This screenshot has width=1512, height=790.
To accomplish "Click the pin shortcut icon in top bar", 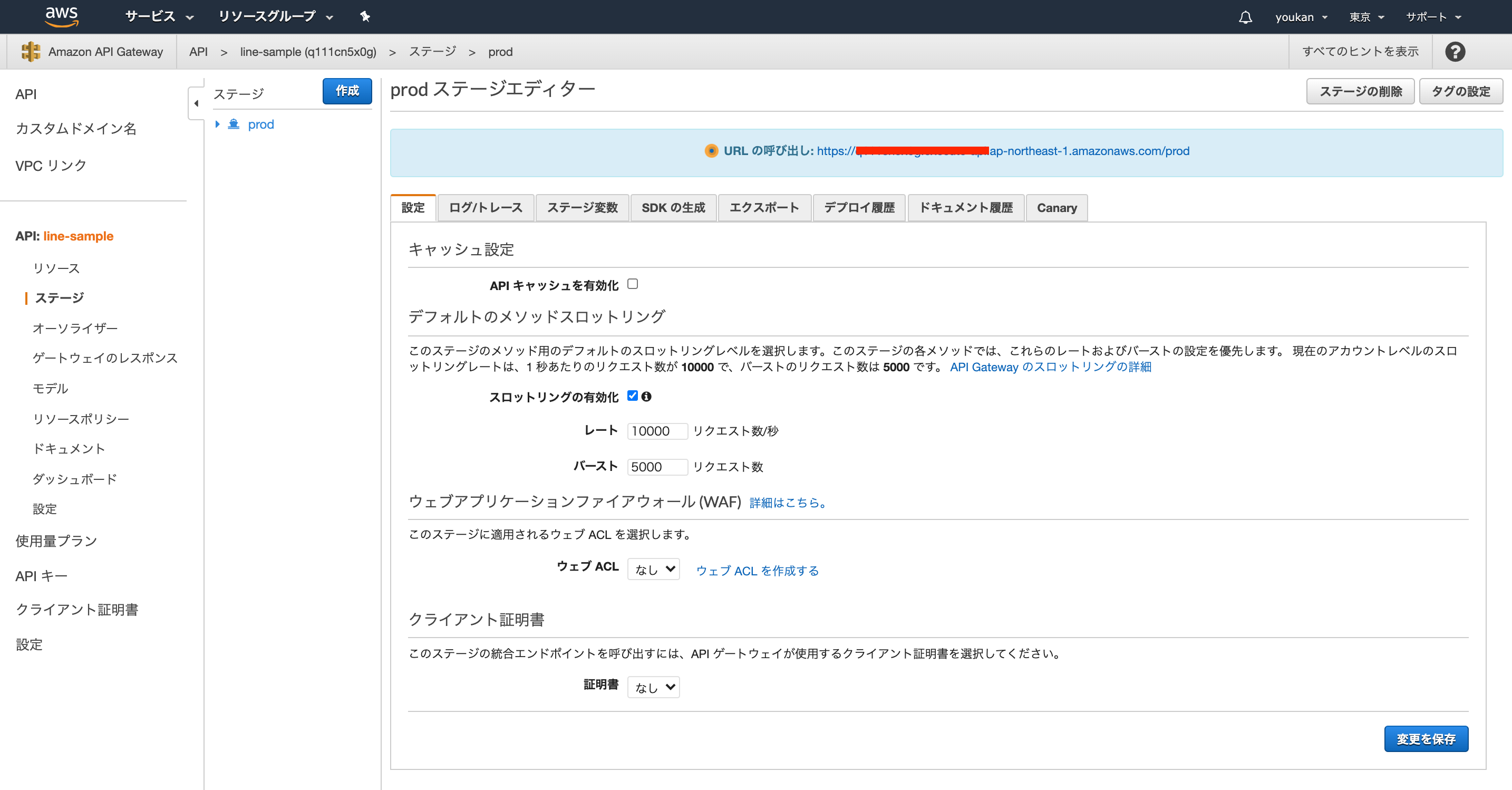I will click(x=364, y=16).
